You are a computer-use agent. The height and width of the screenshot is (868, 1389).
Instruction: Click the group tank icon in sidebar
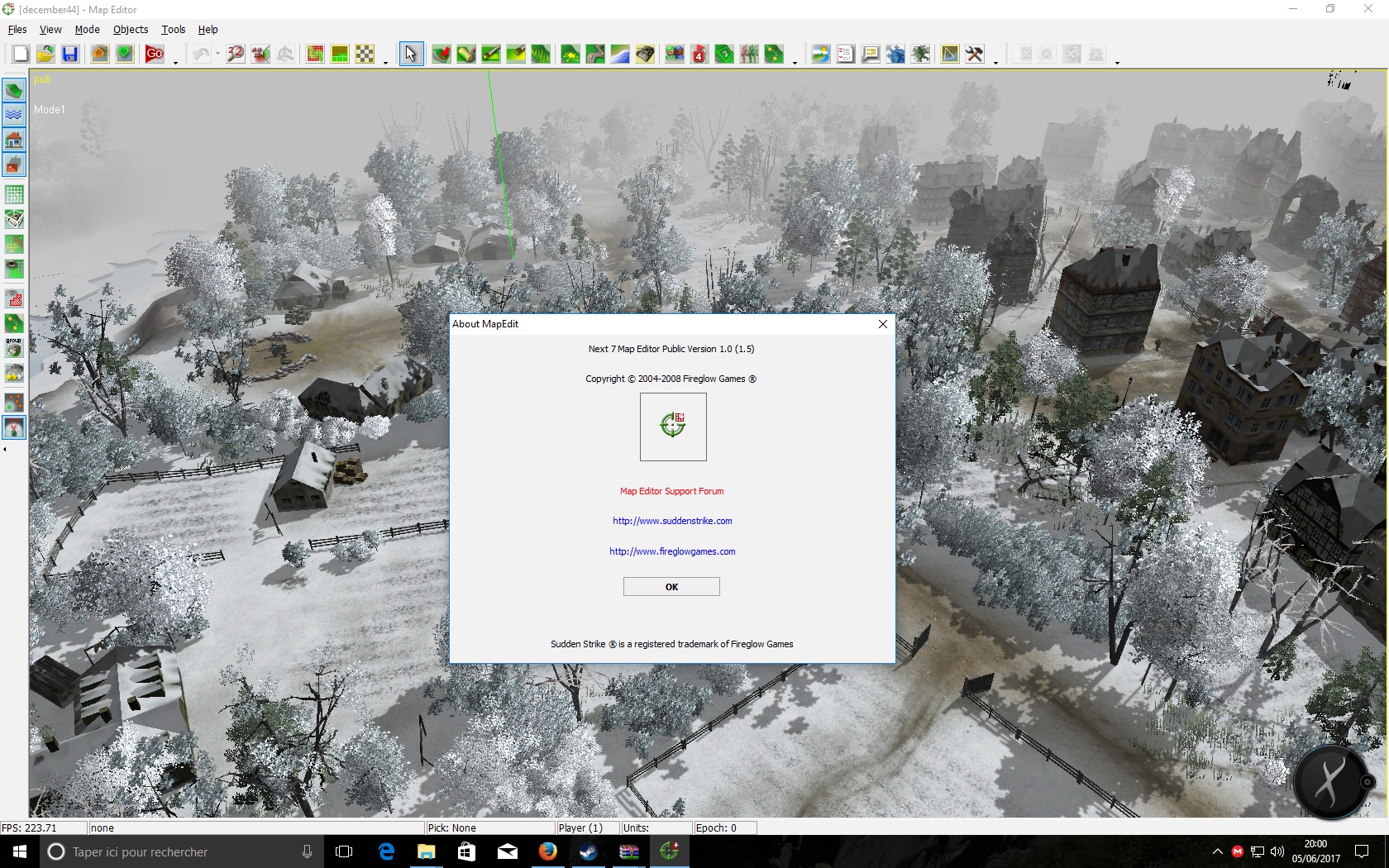pos(14,348)
